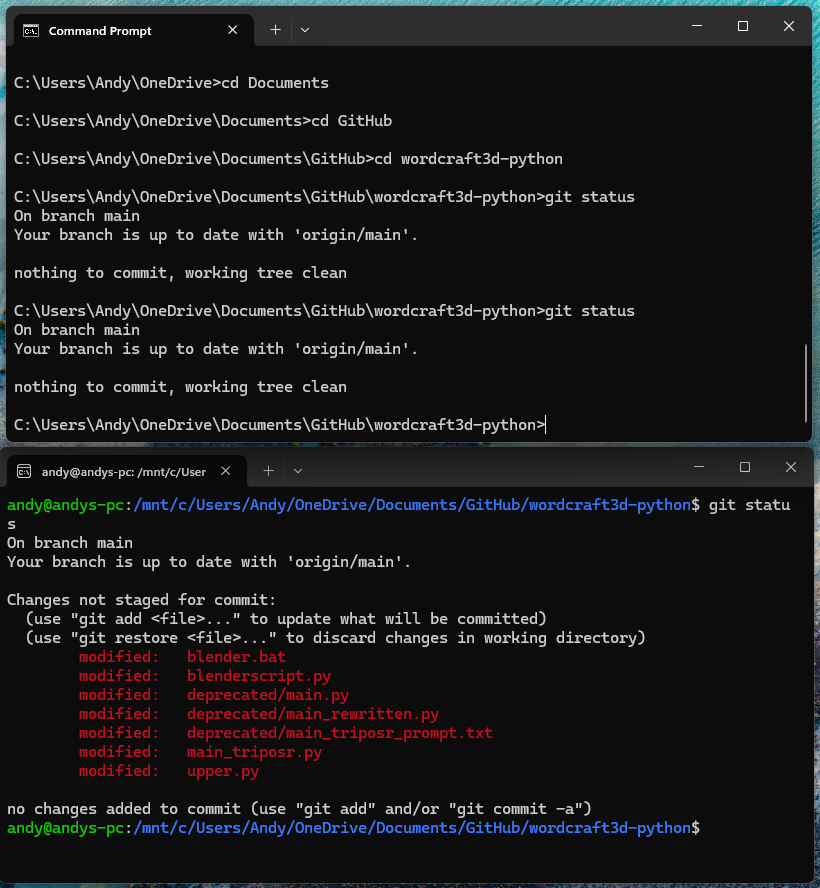
Task: Click the blinking cursor at the Command Prompt
Action: point(545,424)
